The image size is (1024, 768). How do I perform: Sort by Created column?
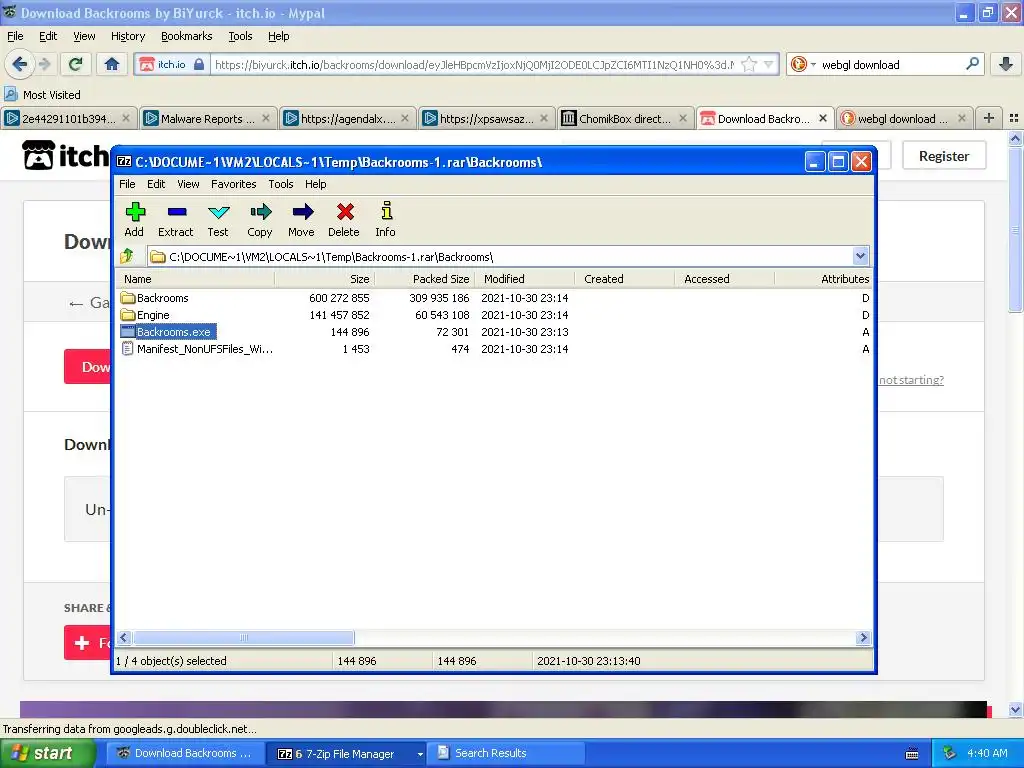tap(625, 279)
